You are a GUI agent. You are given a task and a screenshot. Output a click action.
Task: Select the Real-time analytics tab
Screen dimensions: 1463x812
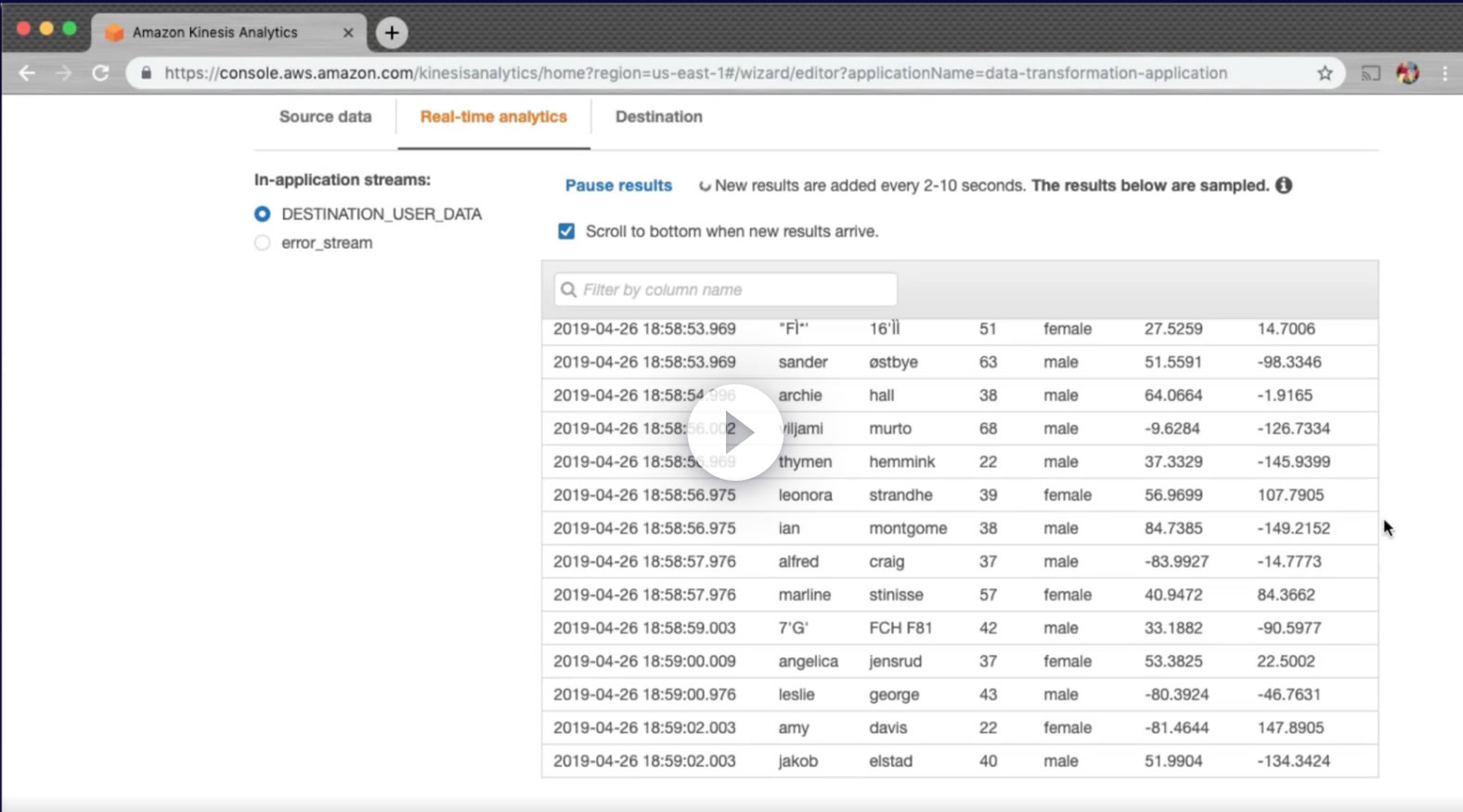click(493, 117)
